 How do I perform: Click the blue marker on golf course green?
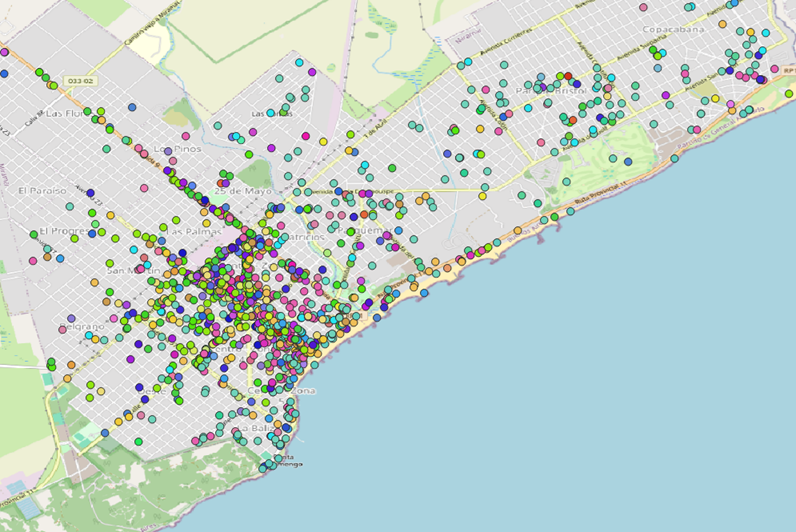point(628,161)
